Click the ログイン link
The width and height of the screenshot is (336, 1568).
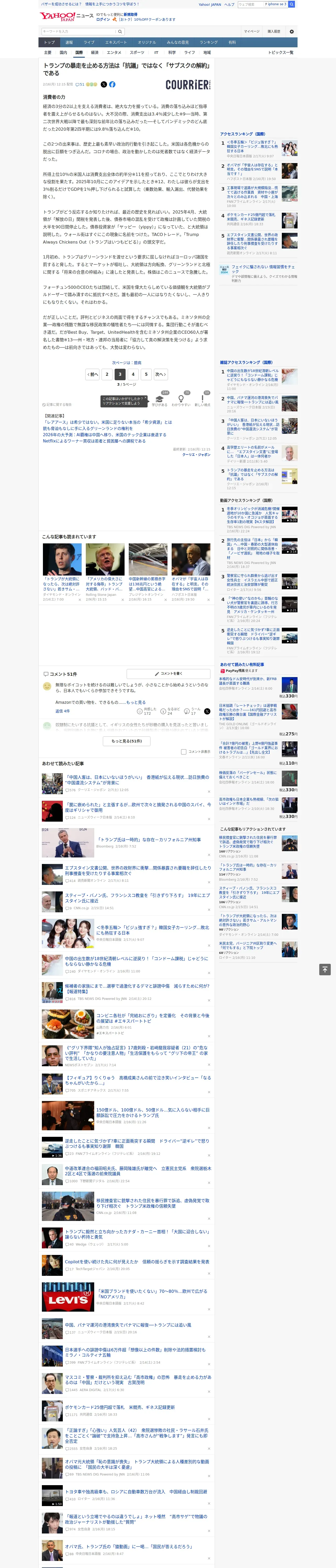(x=103, y=20)
